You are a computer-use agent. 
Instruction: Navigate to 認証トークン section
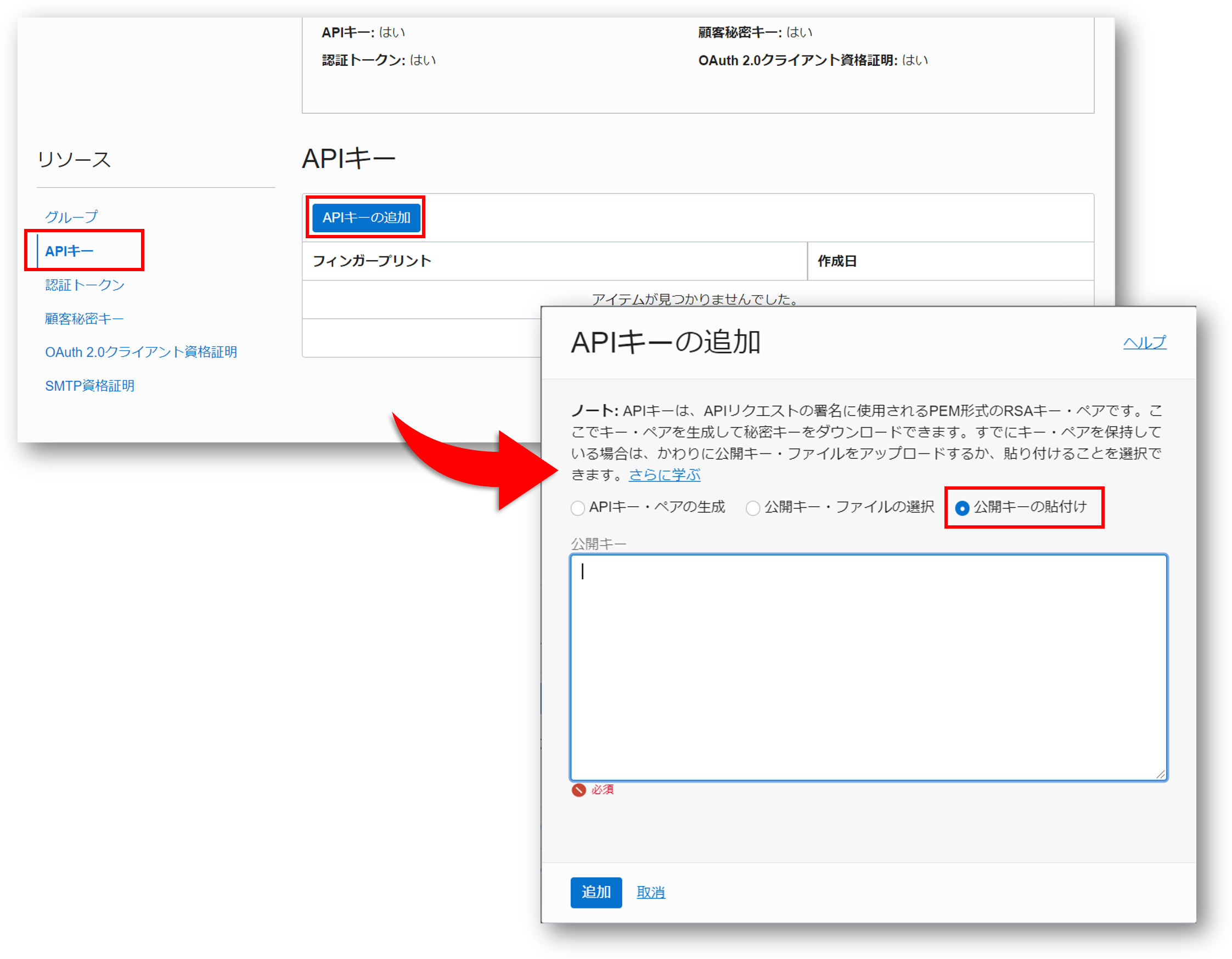click(x=85, y=285)
